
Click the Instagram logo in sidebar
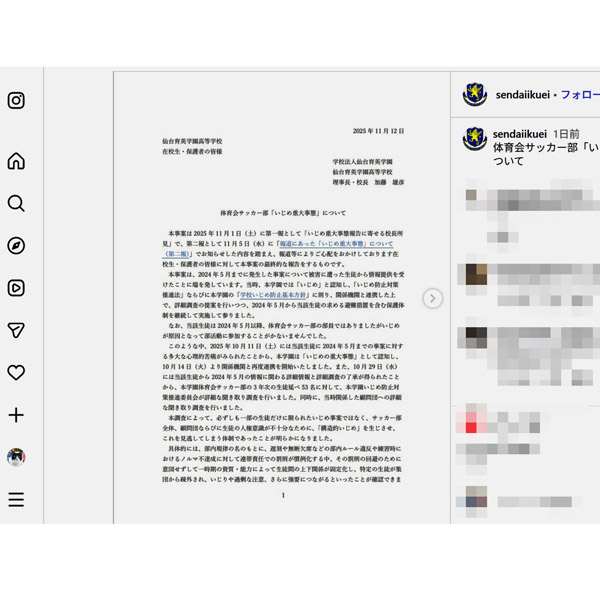[x=16, y=100]
